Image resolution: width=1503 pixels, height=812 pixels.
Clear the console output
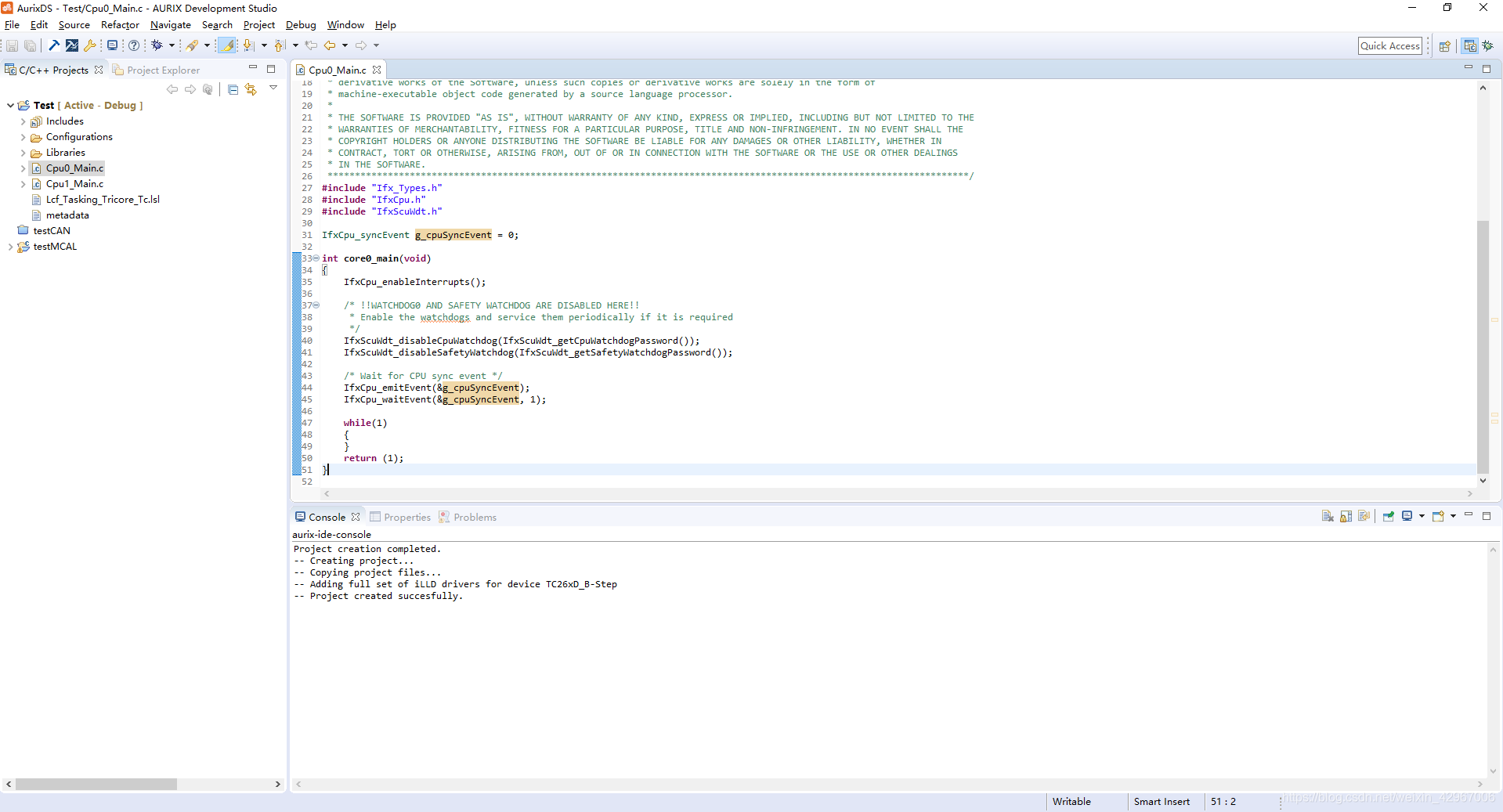click(1328, 516)
